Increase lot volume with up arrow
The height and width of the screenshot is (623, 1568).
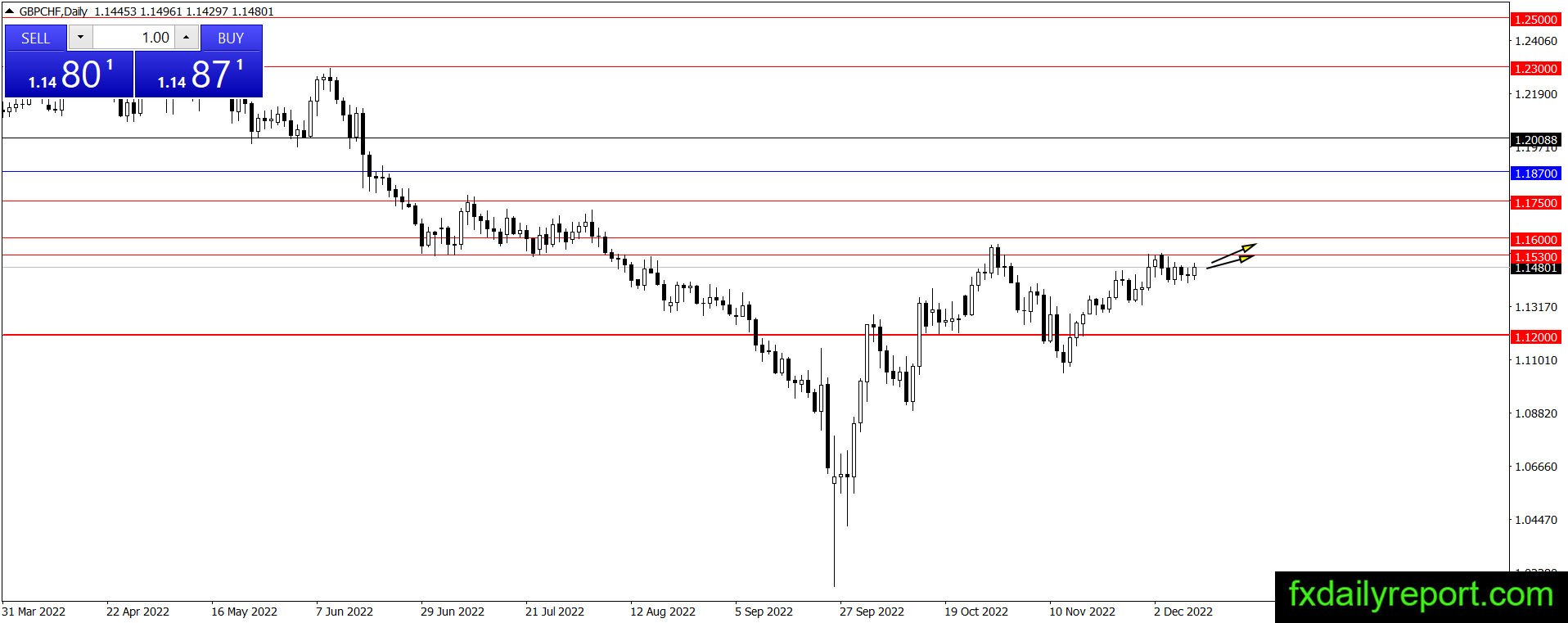point(187,38)
